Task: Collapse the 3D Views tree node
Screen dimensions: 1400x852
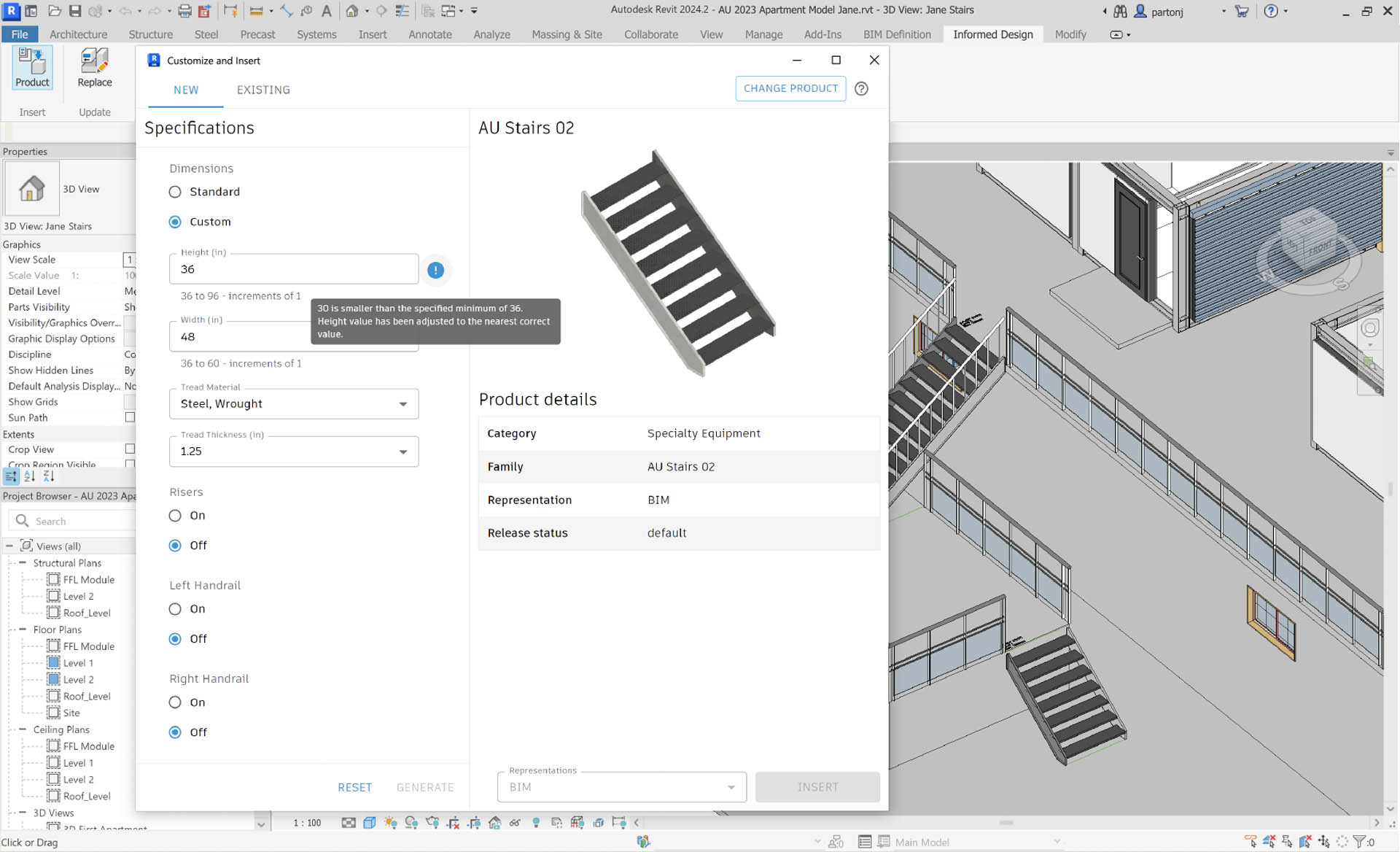Action: (23, 813)
